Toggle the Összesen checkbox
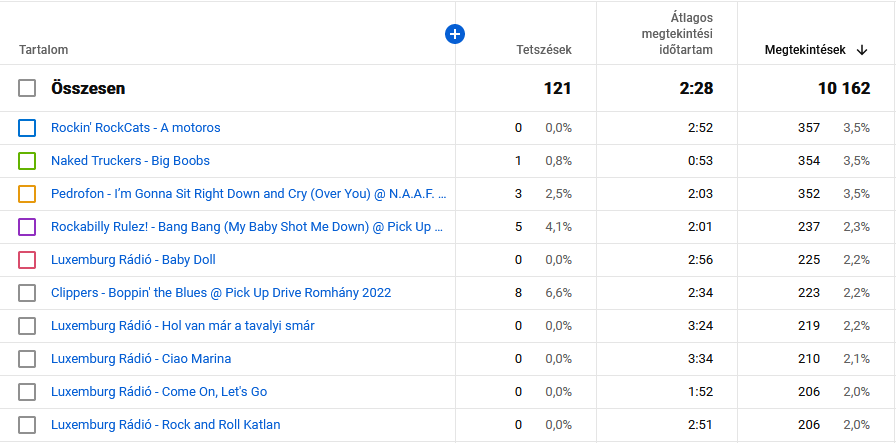This screenshot has height=443, width=896. tap(27, 88)
